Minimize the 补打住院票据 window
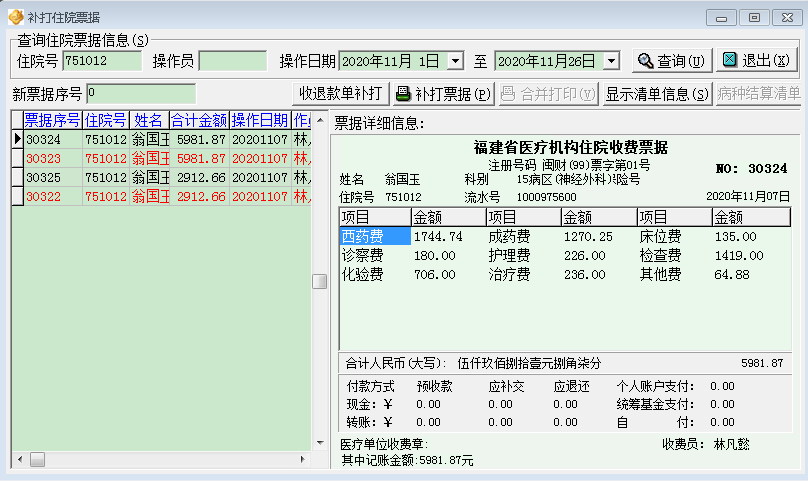Viewport: 808px width, 481px height. pyautogui.click(x=721, y=18)
